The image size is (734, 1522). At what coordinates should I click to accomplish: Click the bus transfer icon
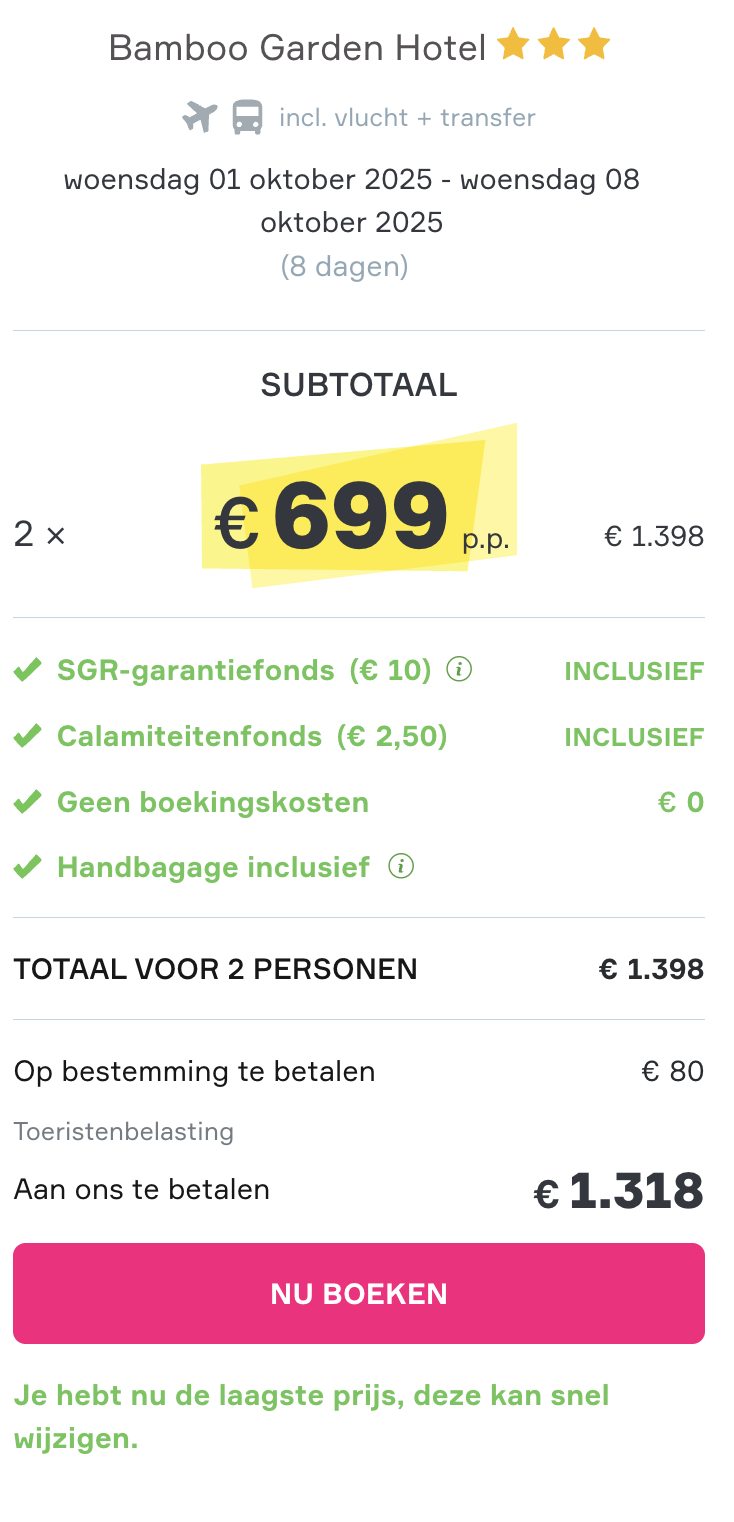pos(247,117)
